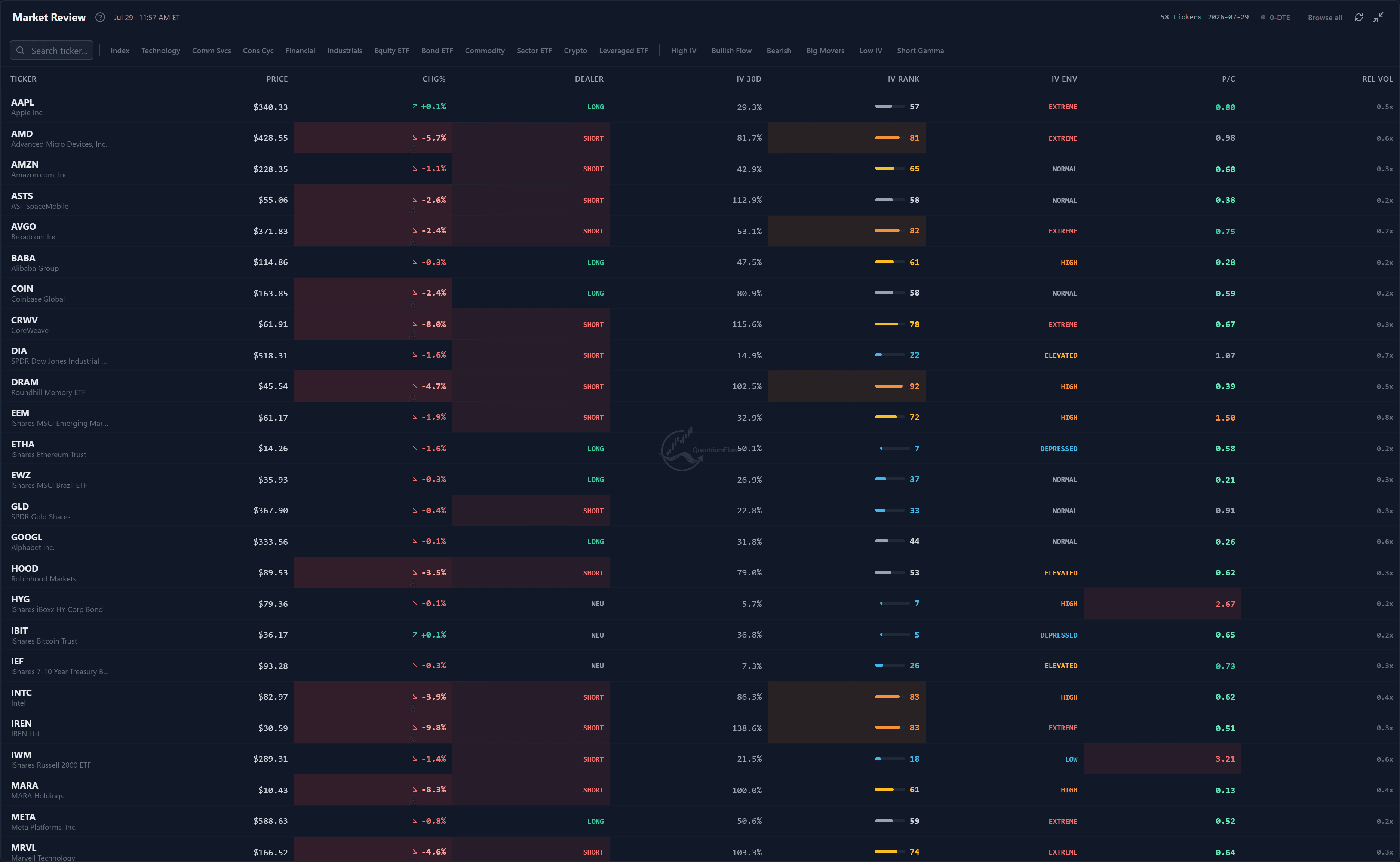
Task: Open Browse all
Action: tap(1324, 18)
